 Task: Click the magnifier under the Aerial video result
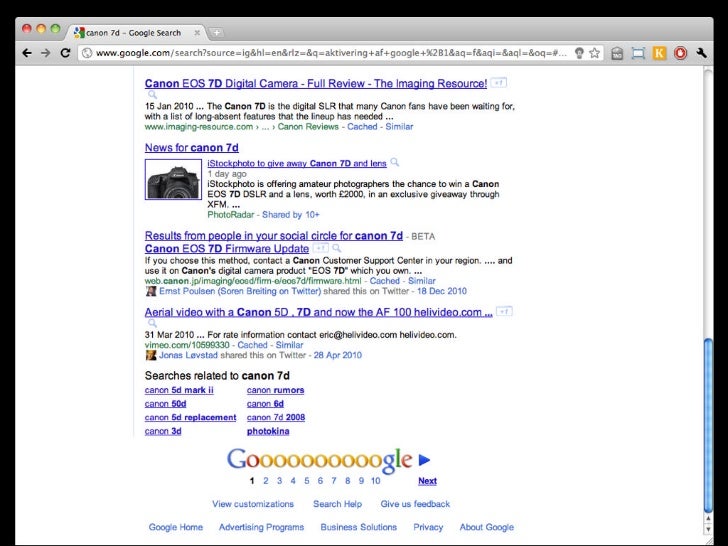click(152, 323)
